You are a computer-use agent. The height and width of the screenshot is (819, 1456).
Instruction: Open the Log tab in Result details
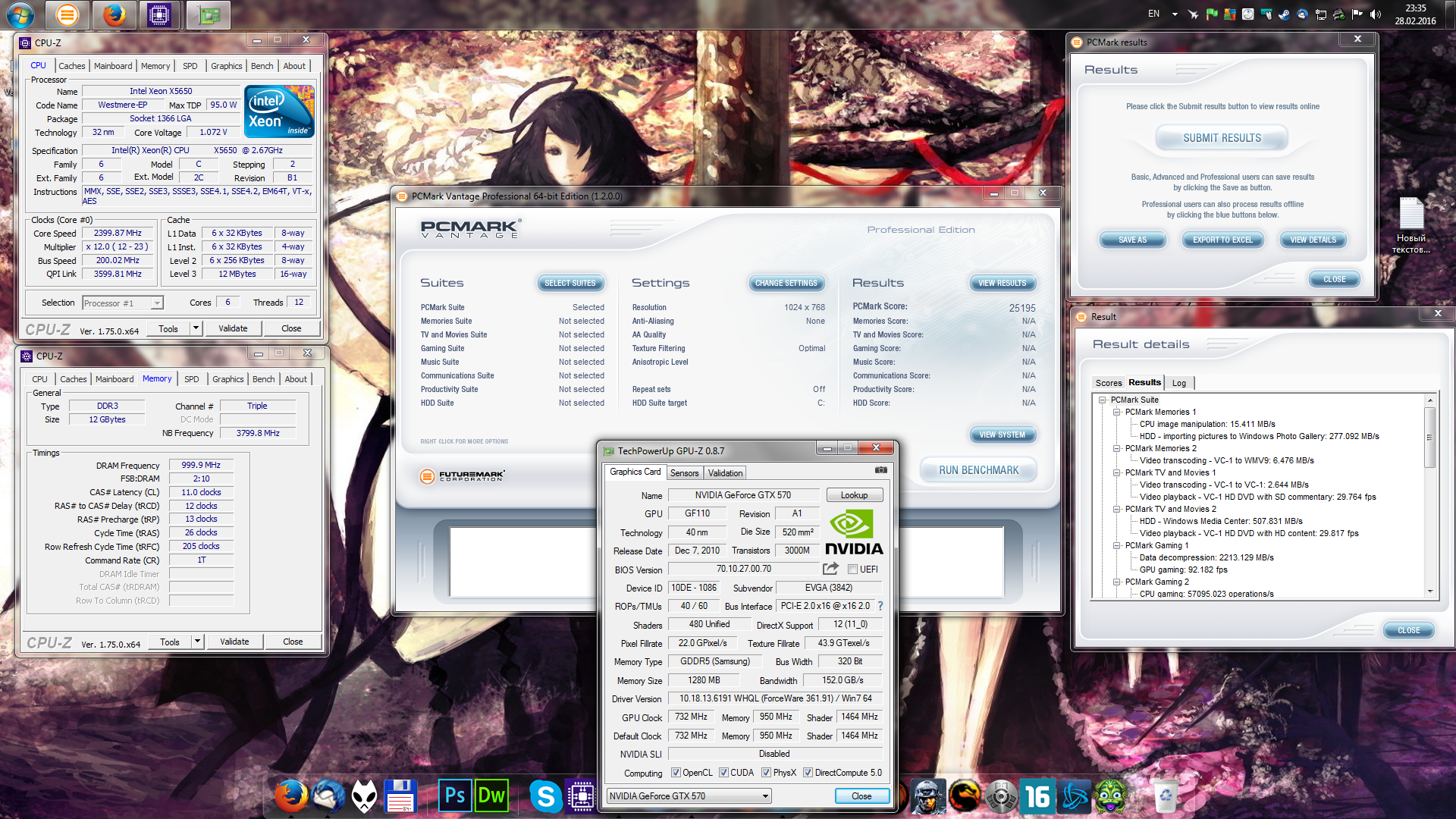click(x=1178, y=383)
